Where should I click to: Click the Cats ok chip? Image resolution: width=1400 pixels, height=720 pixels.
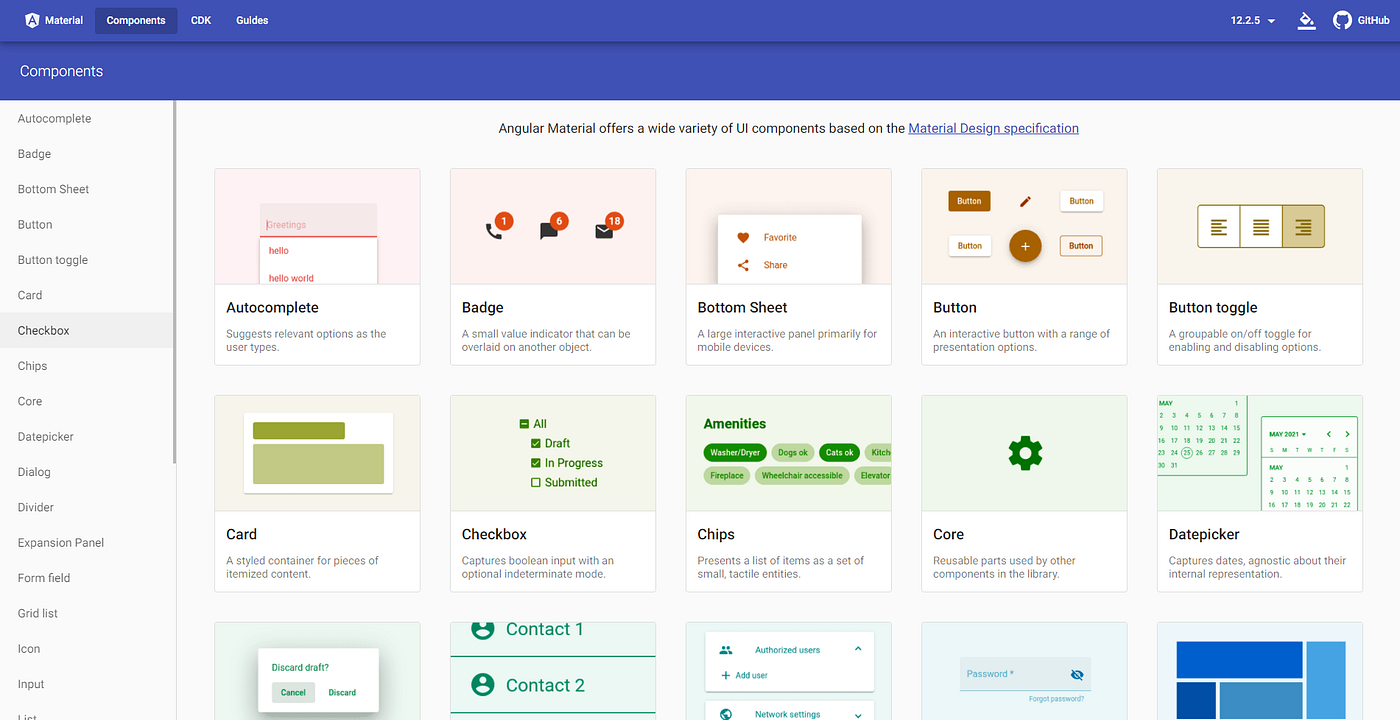click(x=840, y=453)
